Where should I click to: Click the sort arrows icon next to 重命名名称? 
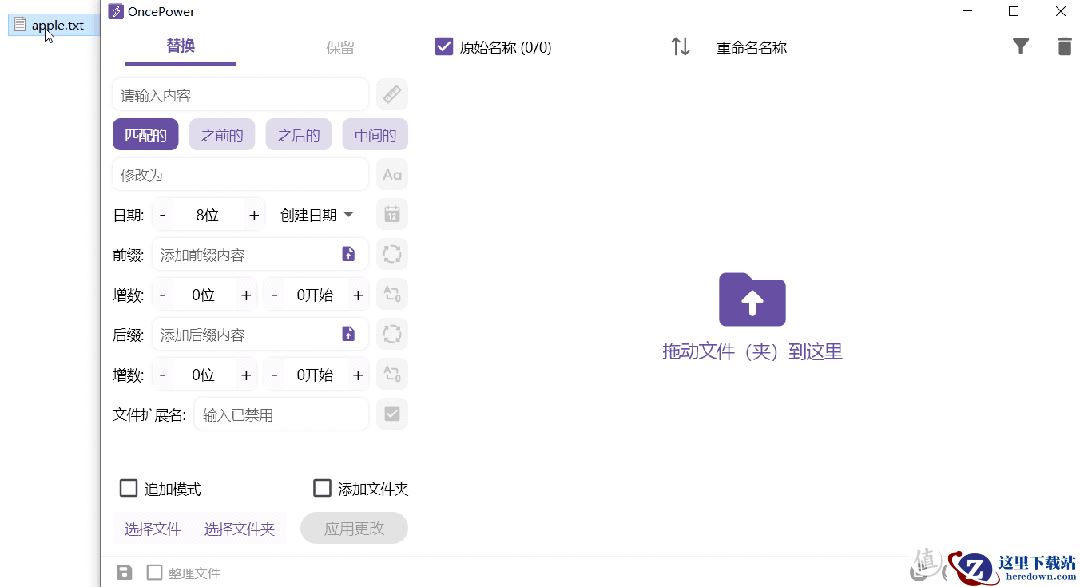(x=681, y=47)
